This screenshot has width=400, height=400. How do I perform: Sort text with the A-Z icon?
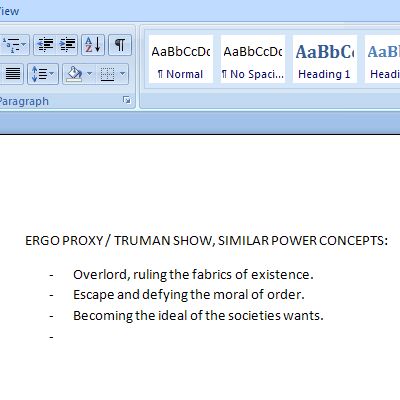(x=93, y=45)
